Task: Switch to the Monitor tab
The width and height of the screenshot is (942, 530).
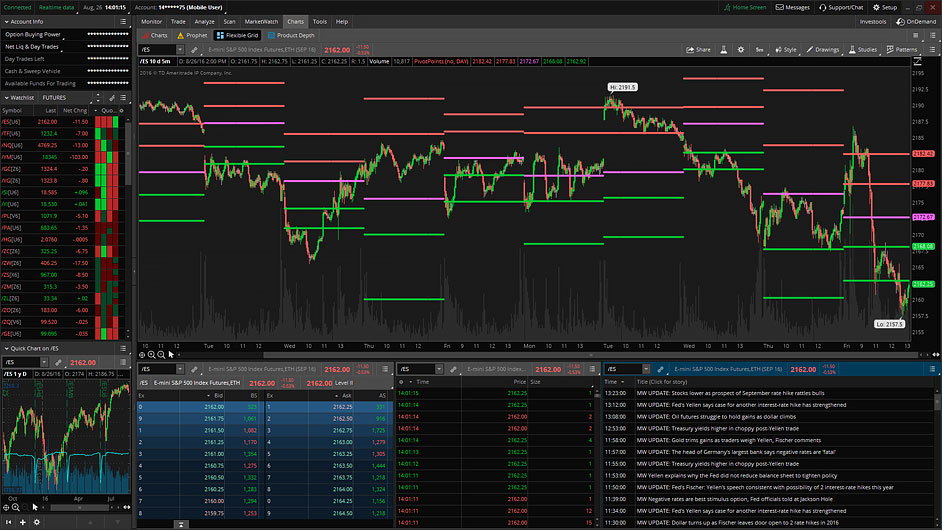Action: pyautogui.click(x=151, y=22)
